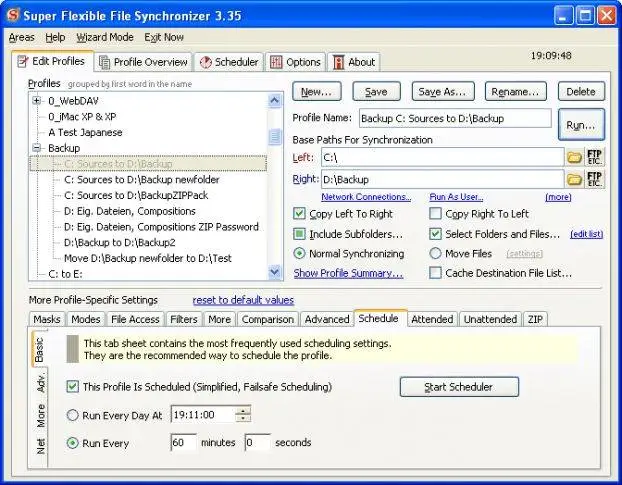
Task: Click profile list scroll up arrow
Action: (x=275, y=100)
